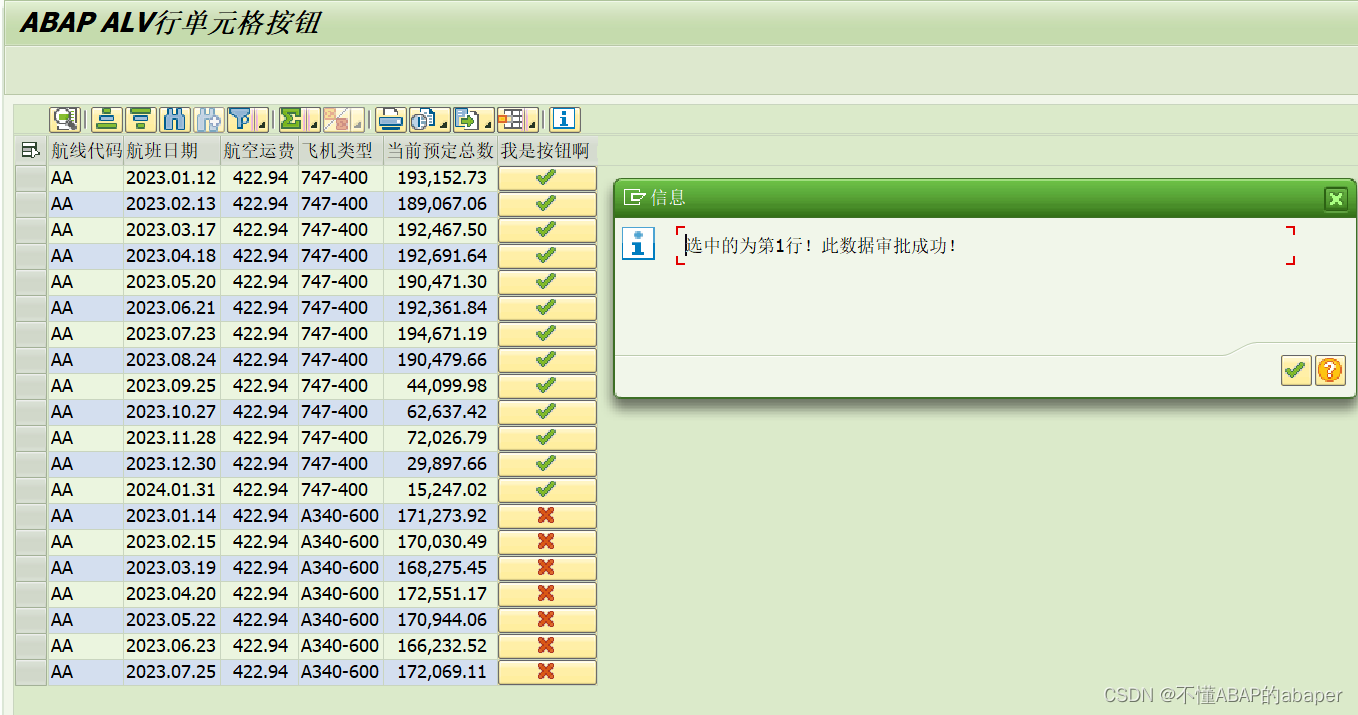Select the Details magnifier icon
The height and width of the screenshot is (715, 1358).
pyautogui.click(x=64, y=119)
